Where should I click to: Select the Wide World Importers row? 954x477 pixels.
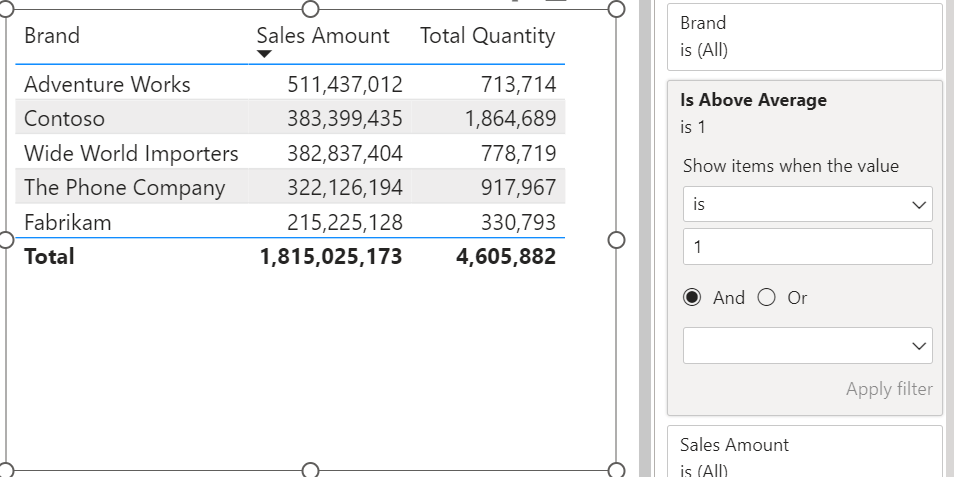(x=131, y=153)
